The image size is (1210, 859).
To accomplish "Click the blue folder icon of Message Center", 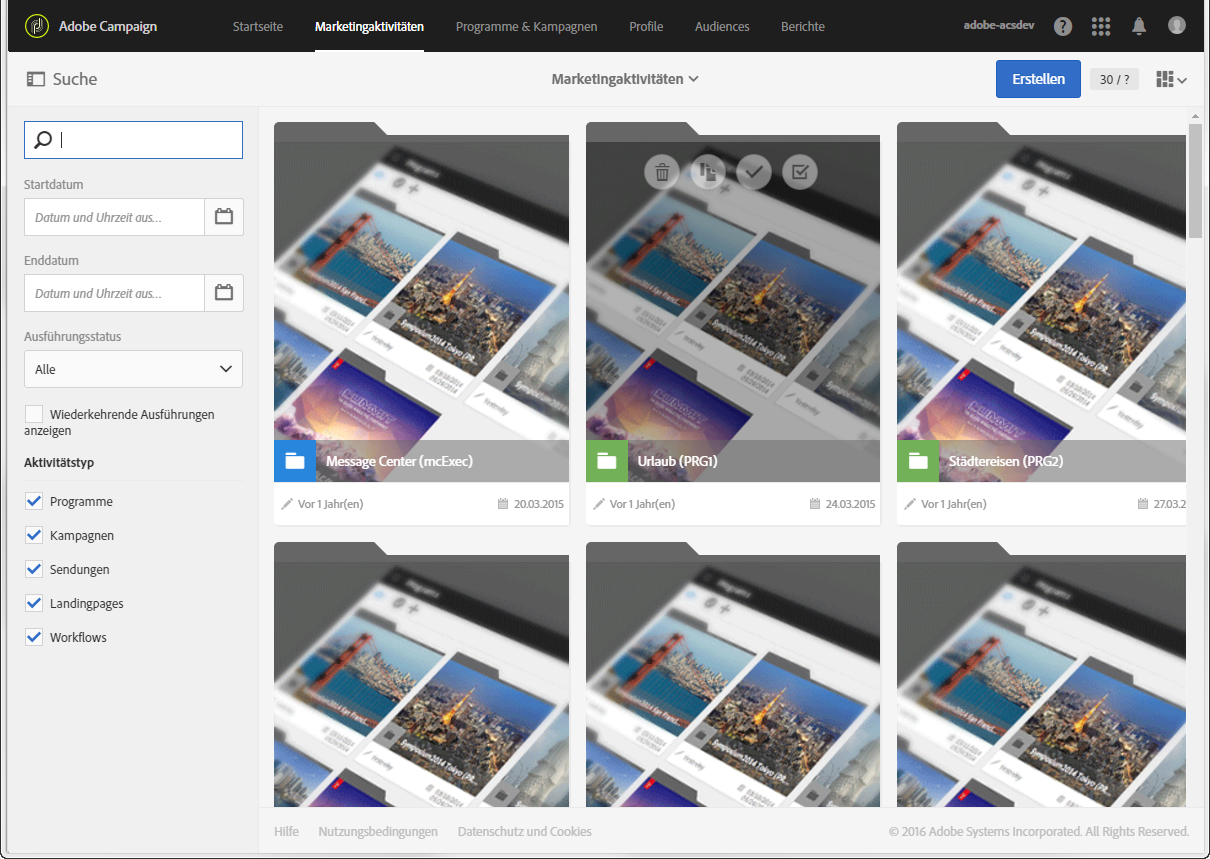I will 295,461.
